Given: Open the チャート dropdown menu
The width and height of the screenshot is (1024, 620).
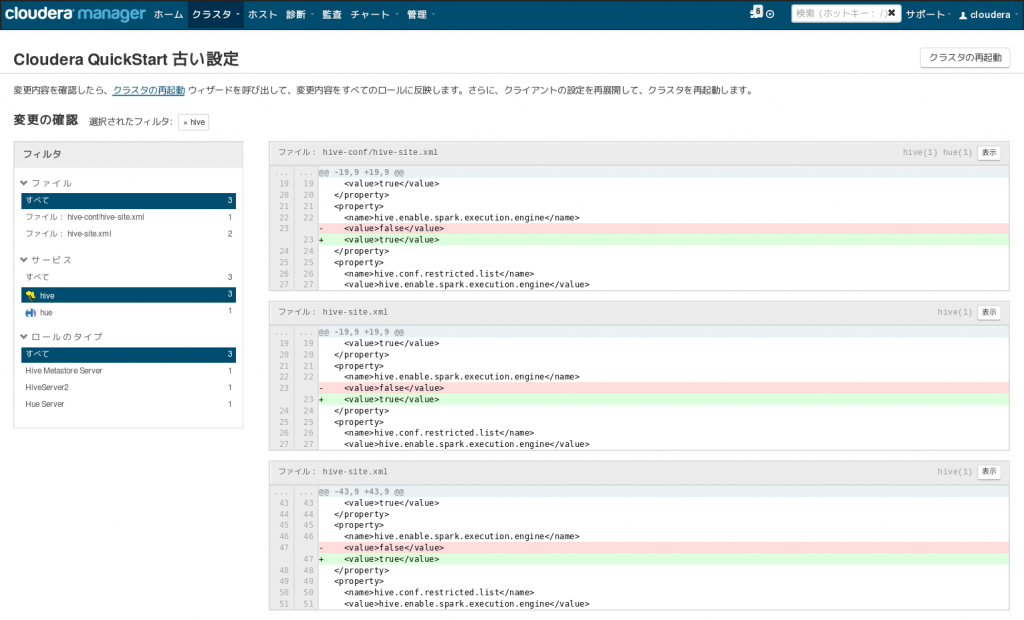Looking at the screenshot, I should (x=374, y=14).
